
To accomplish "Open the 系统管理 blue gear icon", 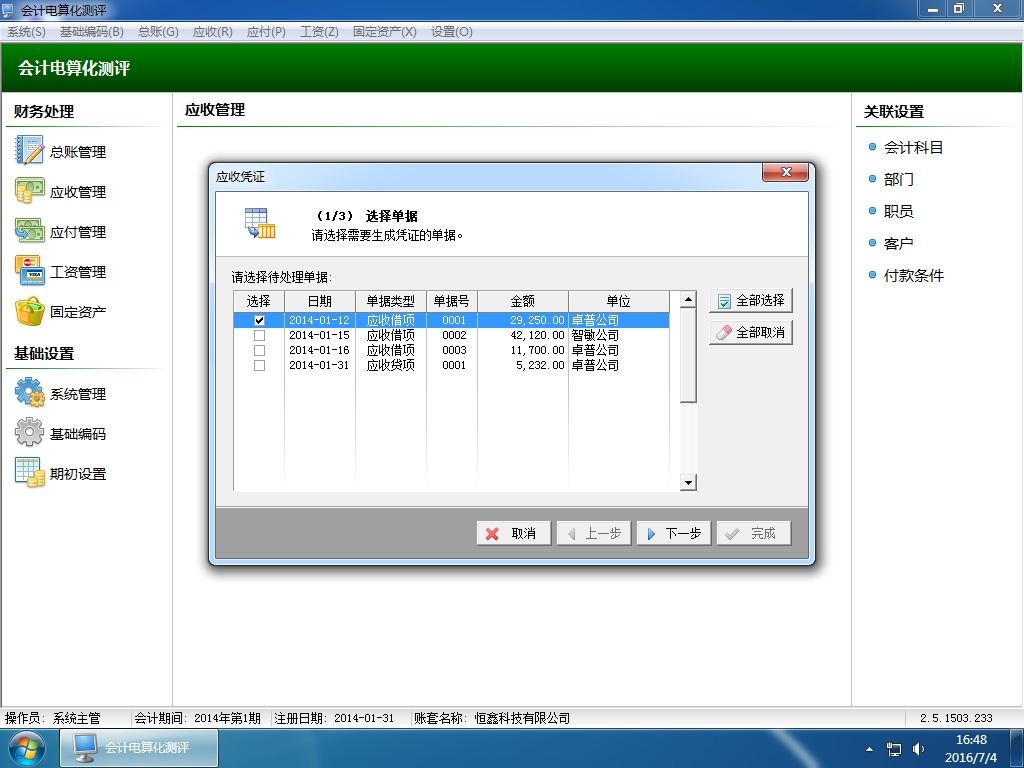I will [x=29, y=392].
